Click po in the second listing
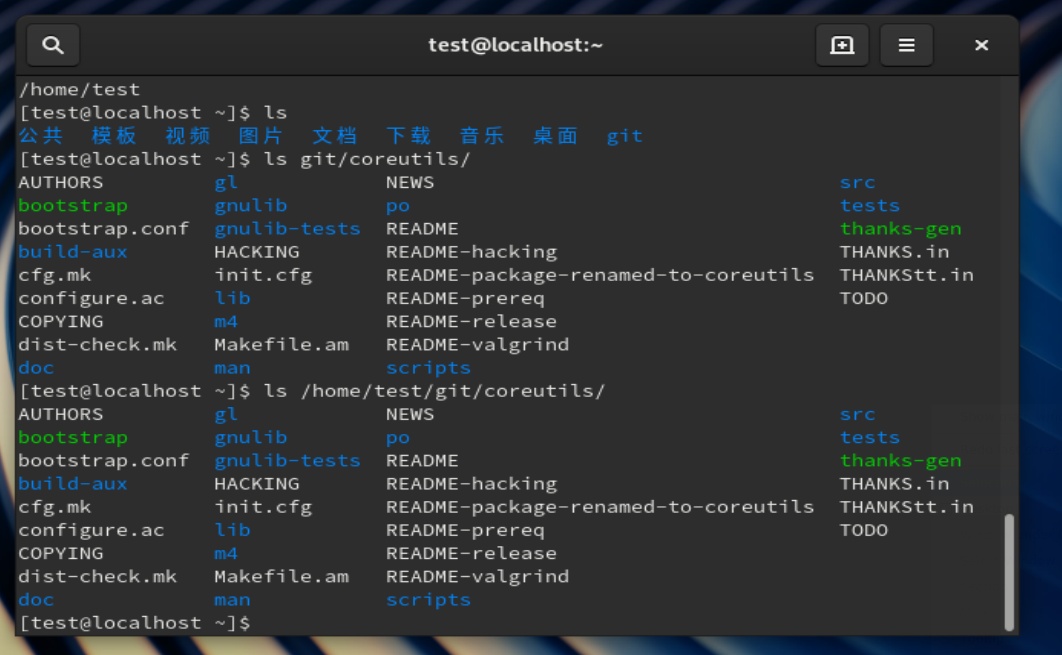The height and width of the screenshot is (655, 1062). [398, 438]
